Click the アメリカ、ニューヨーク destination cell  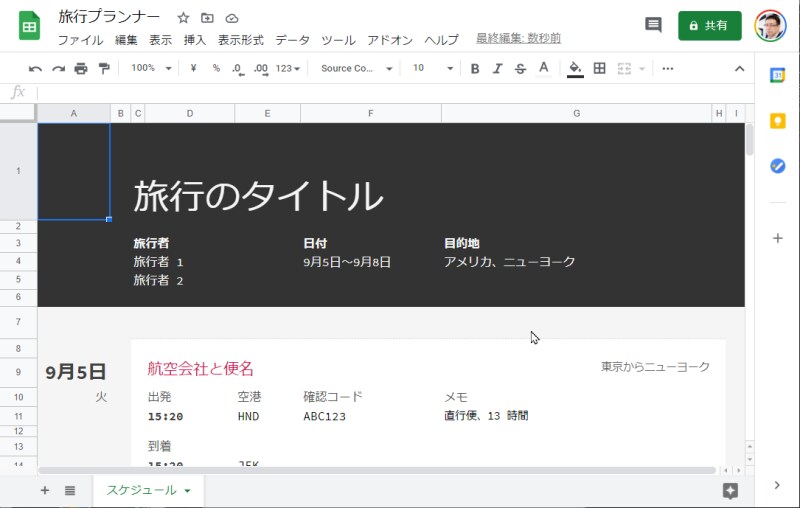509,262
